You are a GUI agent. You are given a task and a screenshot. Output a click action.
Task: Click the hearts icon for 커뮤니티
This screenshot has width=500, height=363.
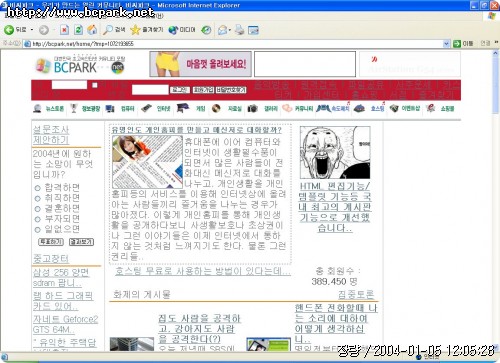[287, 108]
